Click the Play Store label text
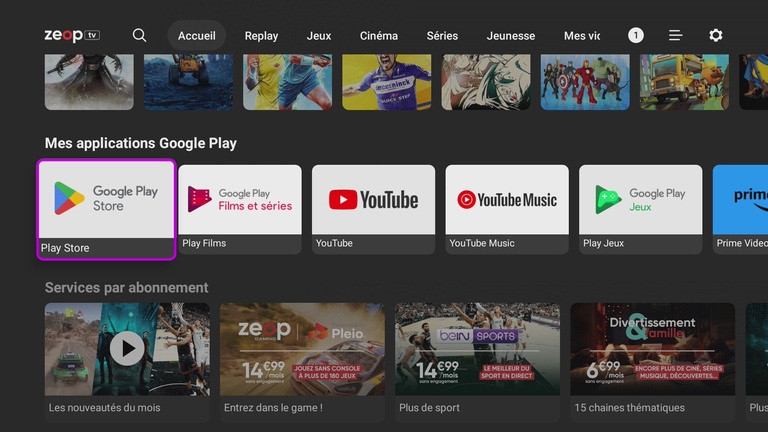Screen dimensions: 768x432 click(65, 248)
